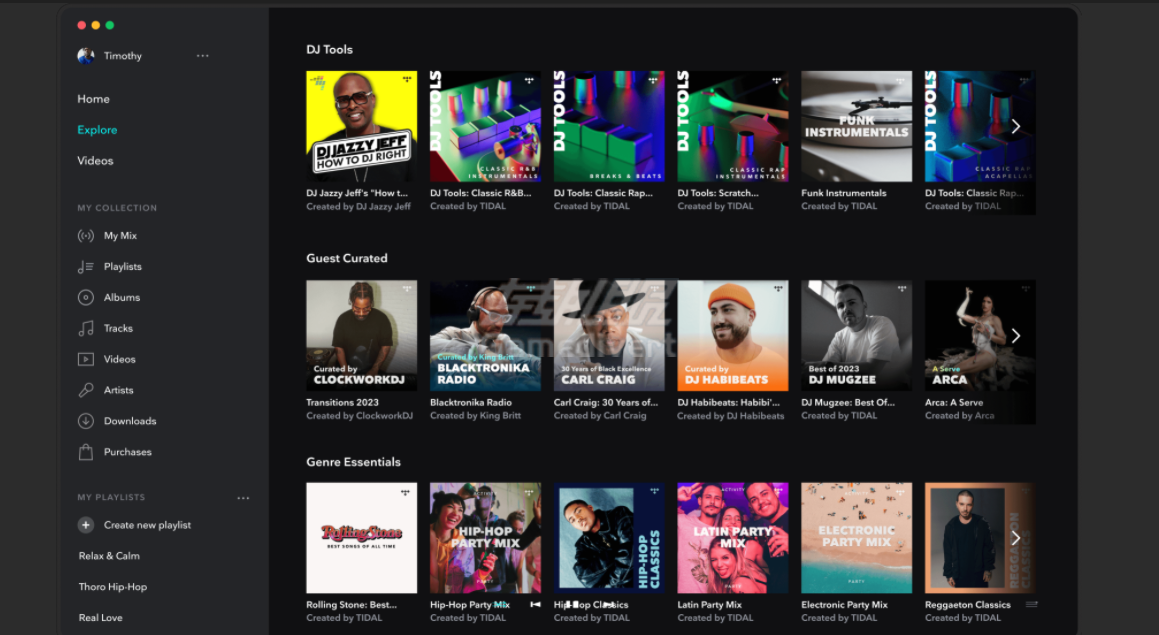
Task: Click Timothy's profile avatar
Action: 86,56
